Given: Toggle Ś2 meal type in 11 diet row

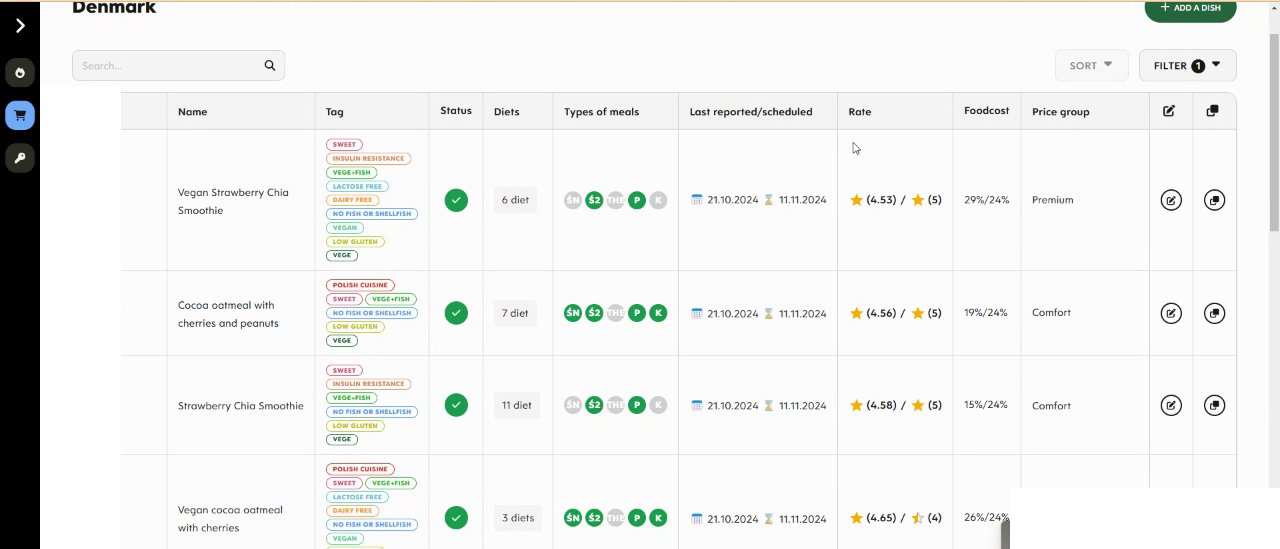Looking at the screenshot, I should 594,405.
